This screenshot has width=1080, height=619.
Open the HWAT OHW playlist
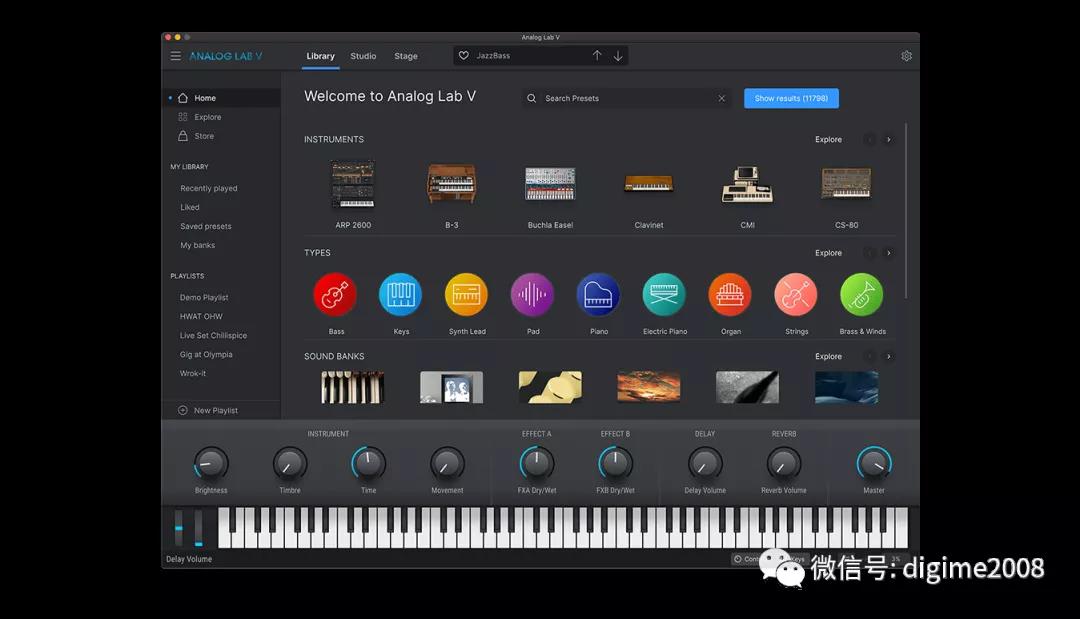tap(201, 317)
